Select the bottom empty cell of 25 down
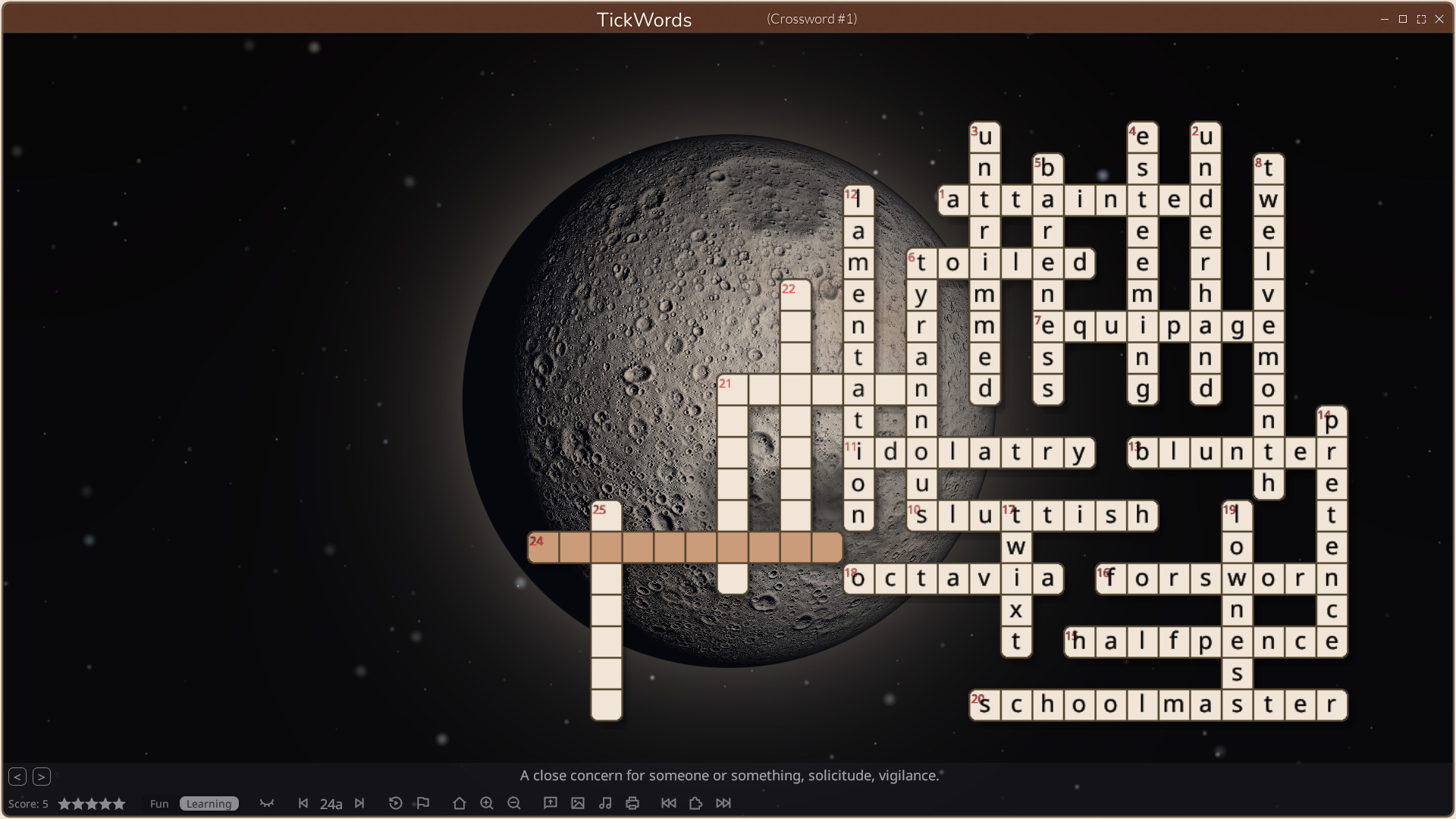1456x819 pixels. tap(607, 704)
